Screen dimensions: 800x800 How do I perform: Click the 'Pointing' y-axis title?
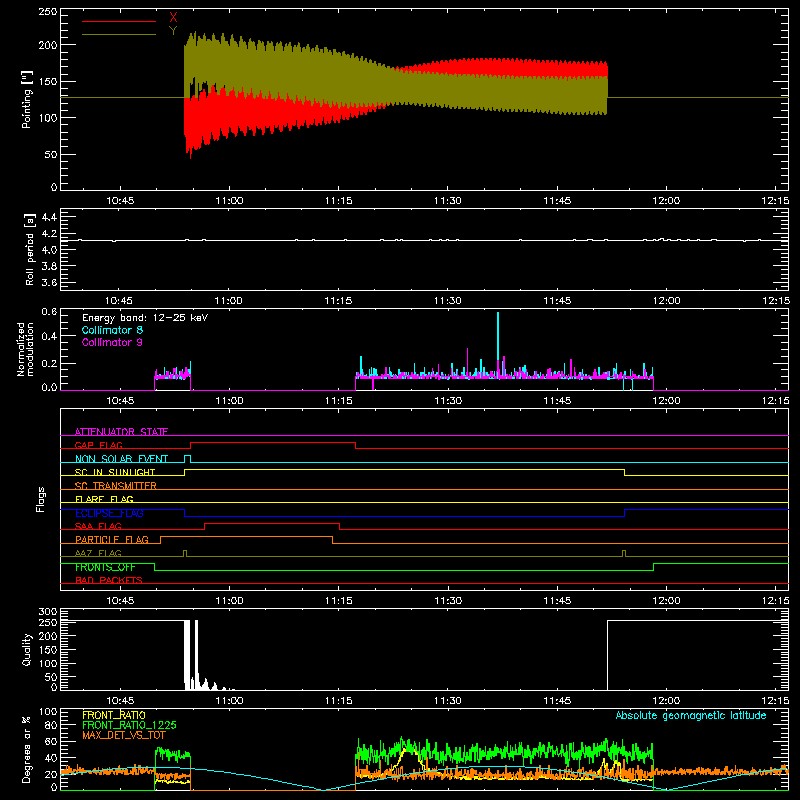[x=27, y=99]
